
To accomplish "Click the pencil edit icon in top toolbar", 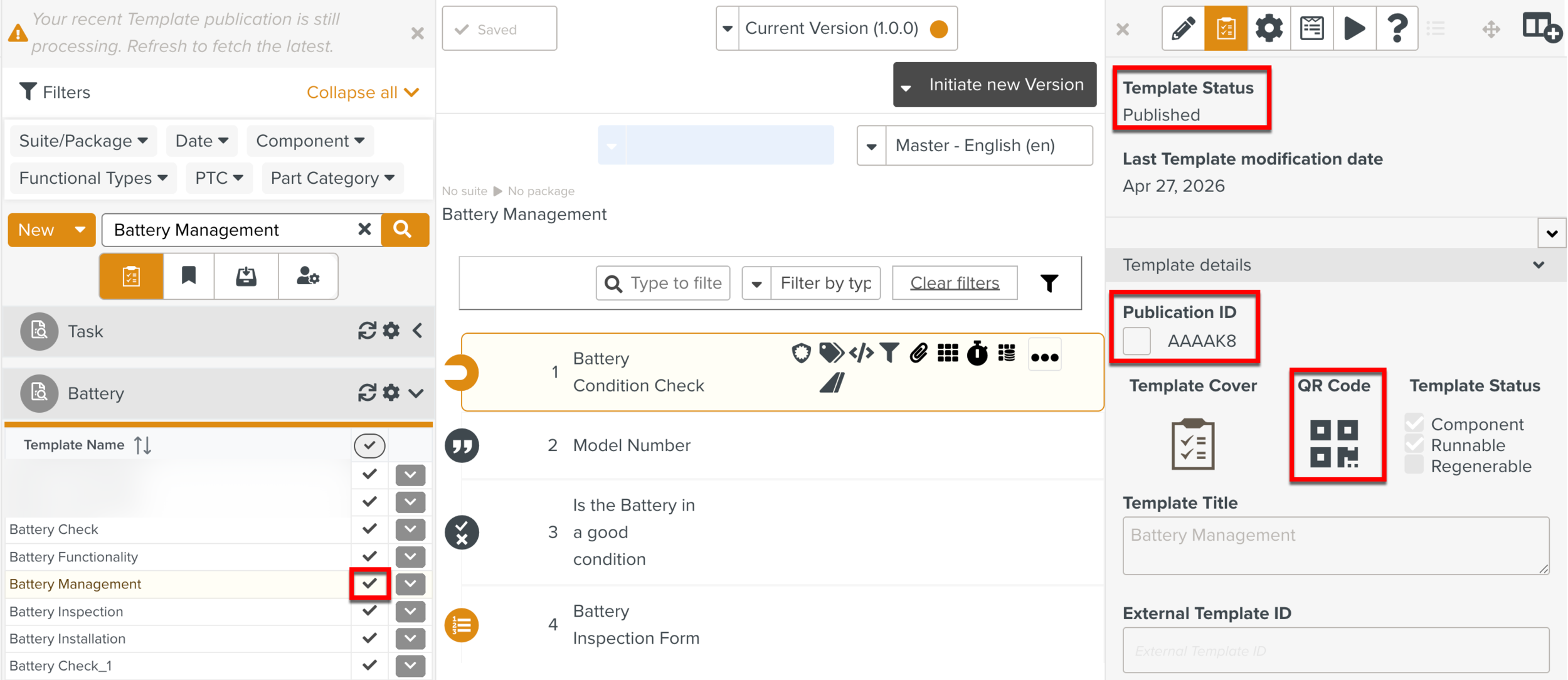I will (1183, 29).
